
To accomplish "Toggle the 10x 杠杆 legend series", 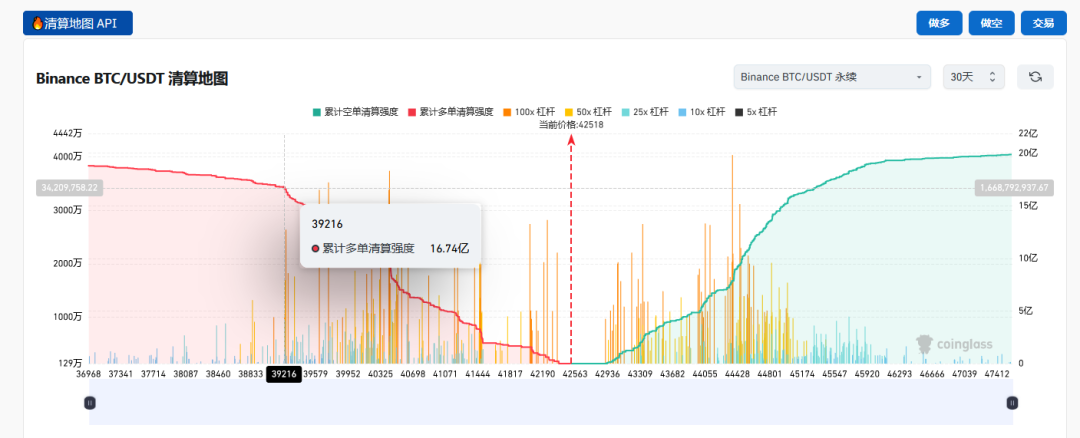I will 703,112.
